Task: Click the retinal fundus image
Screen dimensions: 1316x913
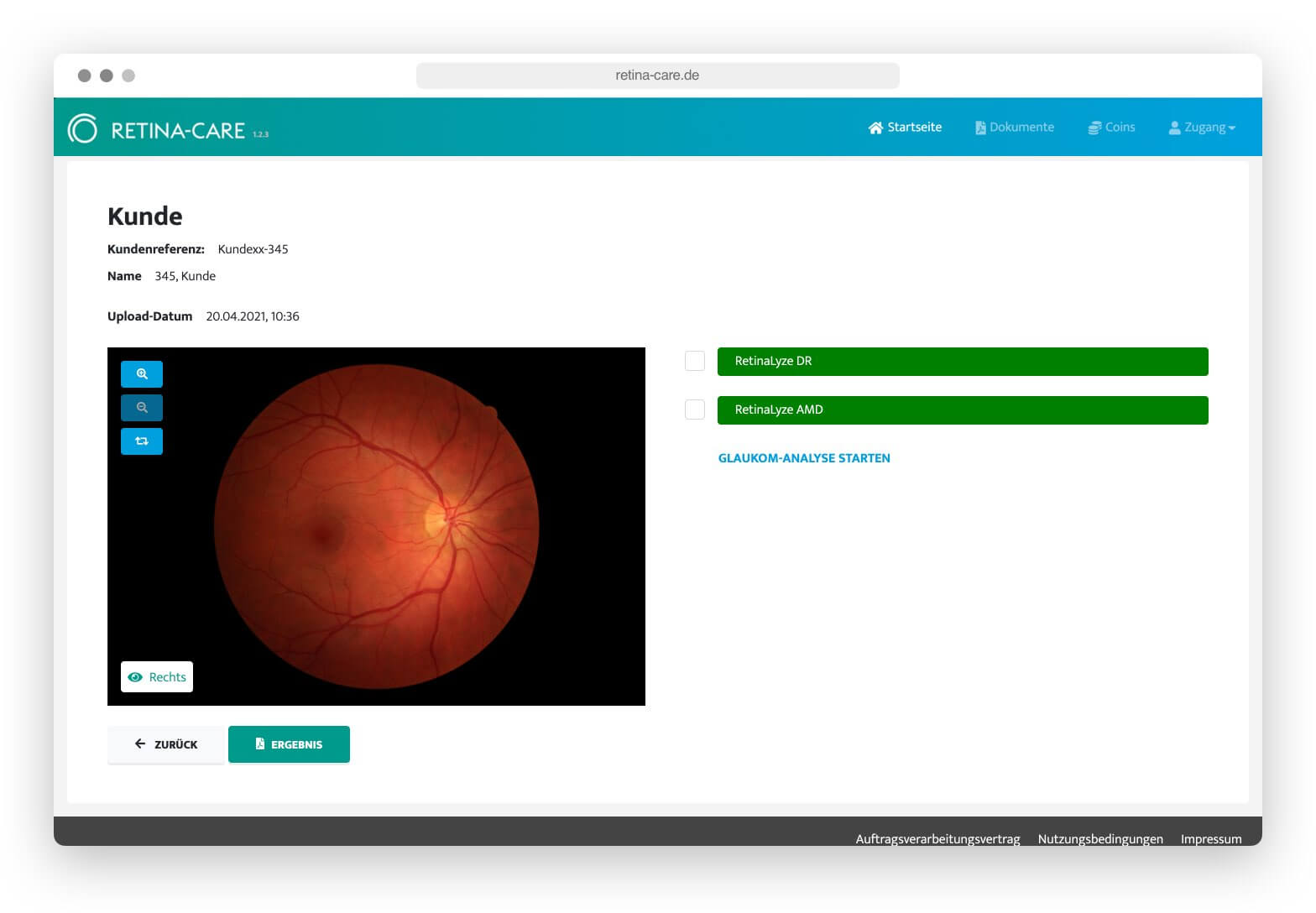Action: 376,526
